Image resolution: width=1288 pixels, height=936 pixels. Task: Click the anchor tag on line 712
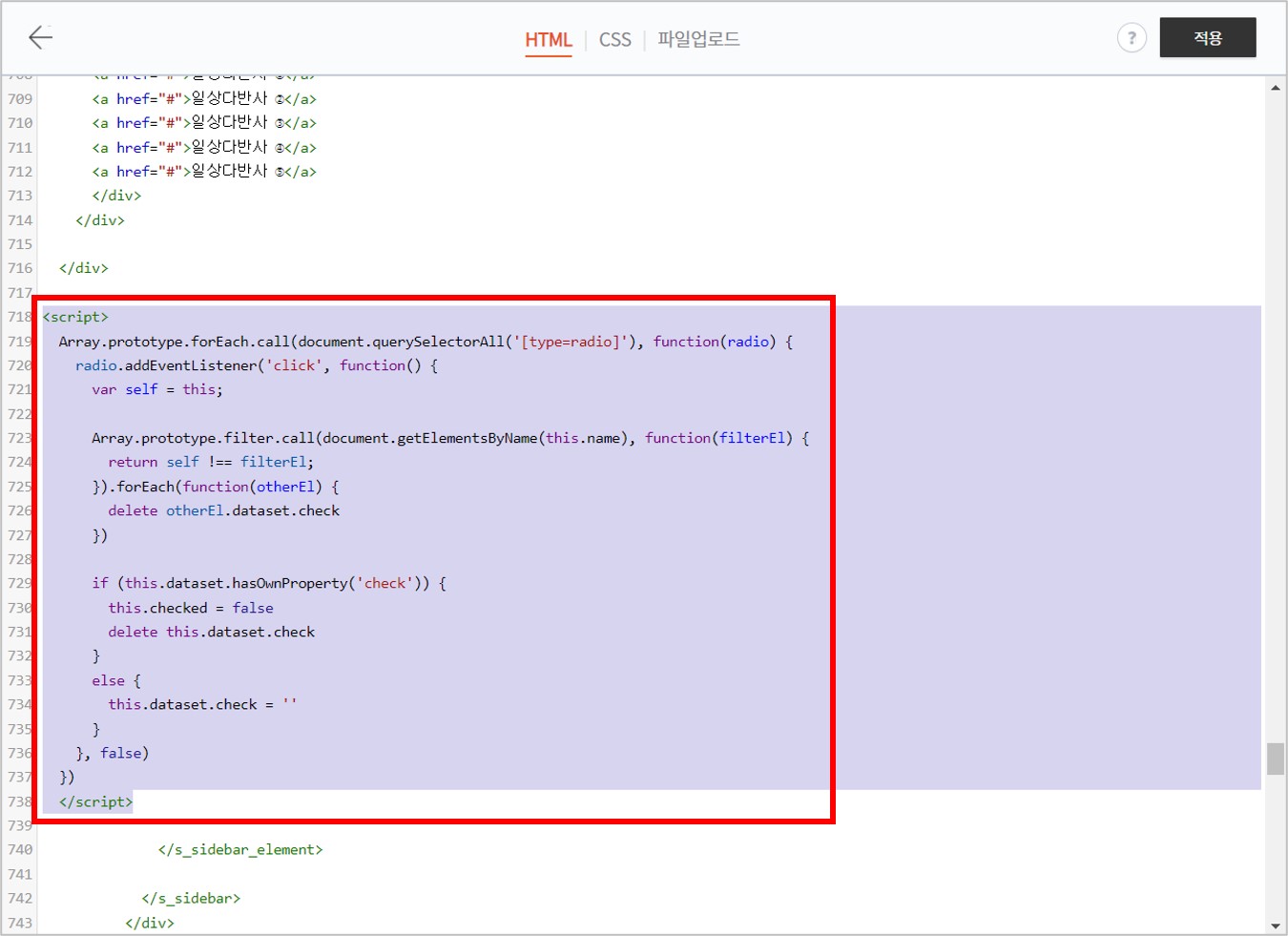pos(204,171)
